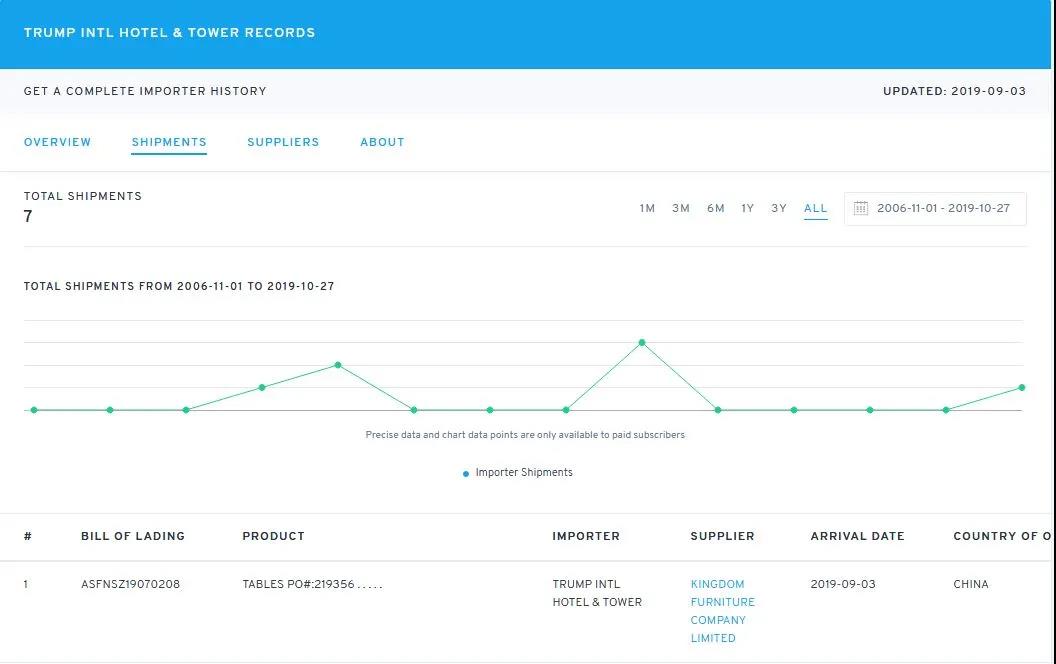1056x664 pixels.
Task: Select the ALL time range
Action: pos(816,208)
